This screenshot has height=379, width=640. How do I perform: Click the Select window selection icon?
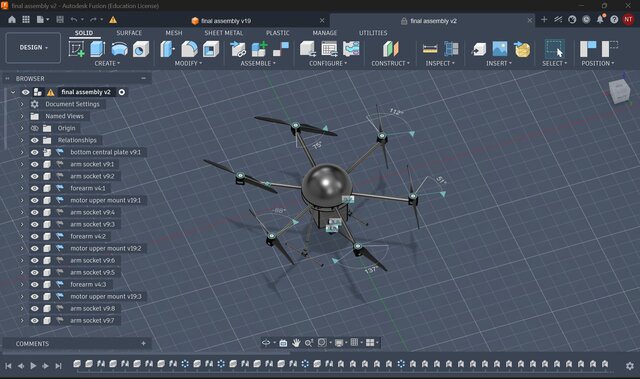pyautogui.click(x=555, y=49)
